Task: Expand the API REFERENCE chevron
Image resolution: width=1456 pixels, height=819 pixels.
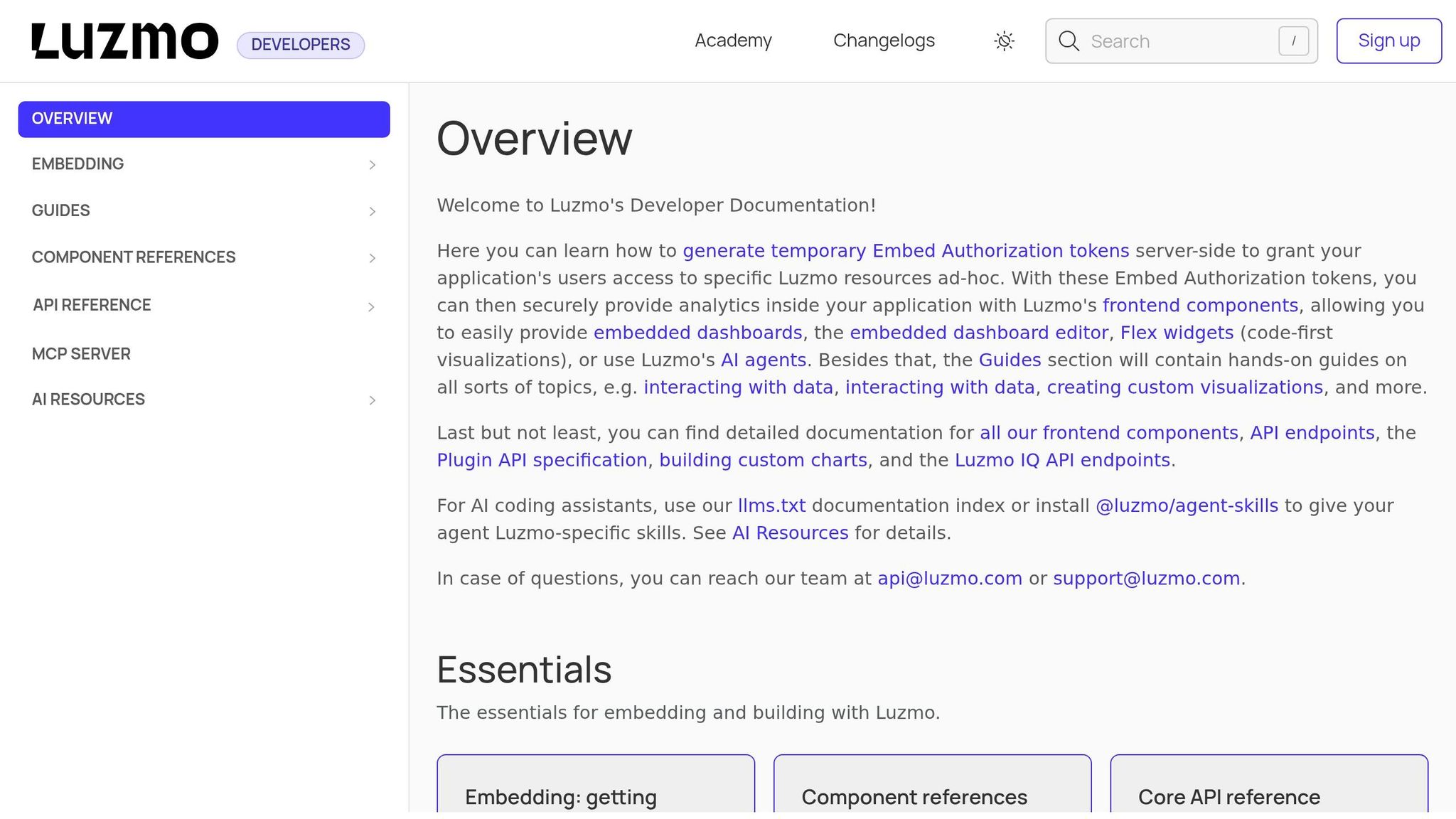Action: coord(371,307)
